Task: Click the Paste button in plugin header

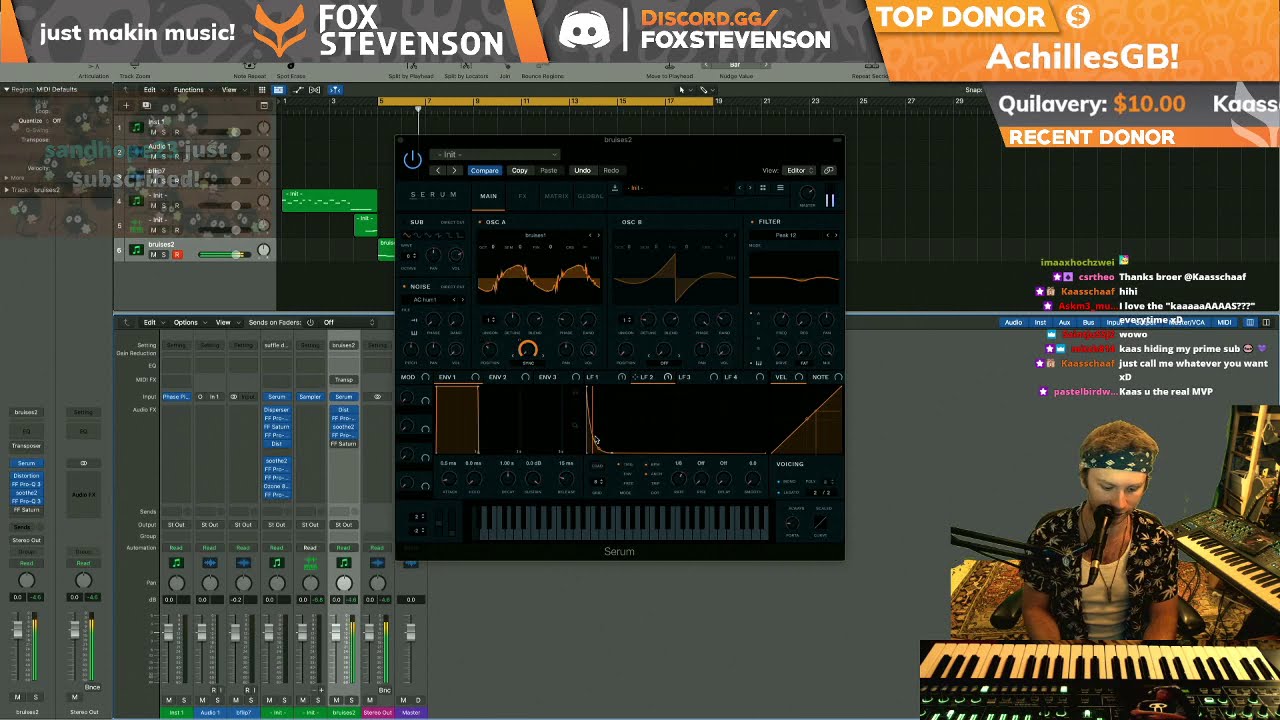Action: coord(549,170)
